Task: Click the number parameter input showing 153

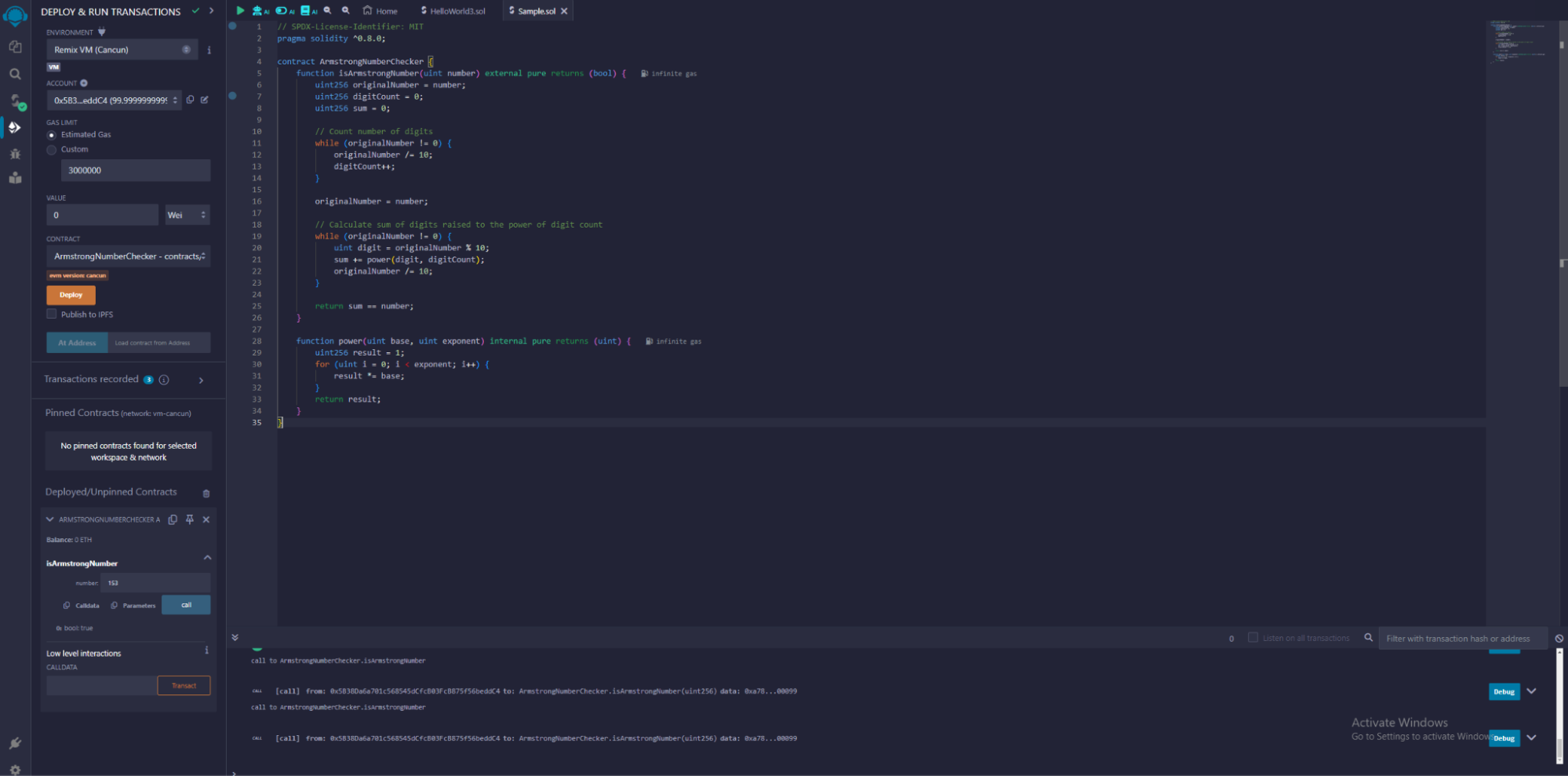Action: tap(155, 583)
